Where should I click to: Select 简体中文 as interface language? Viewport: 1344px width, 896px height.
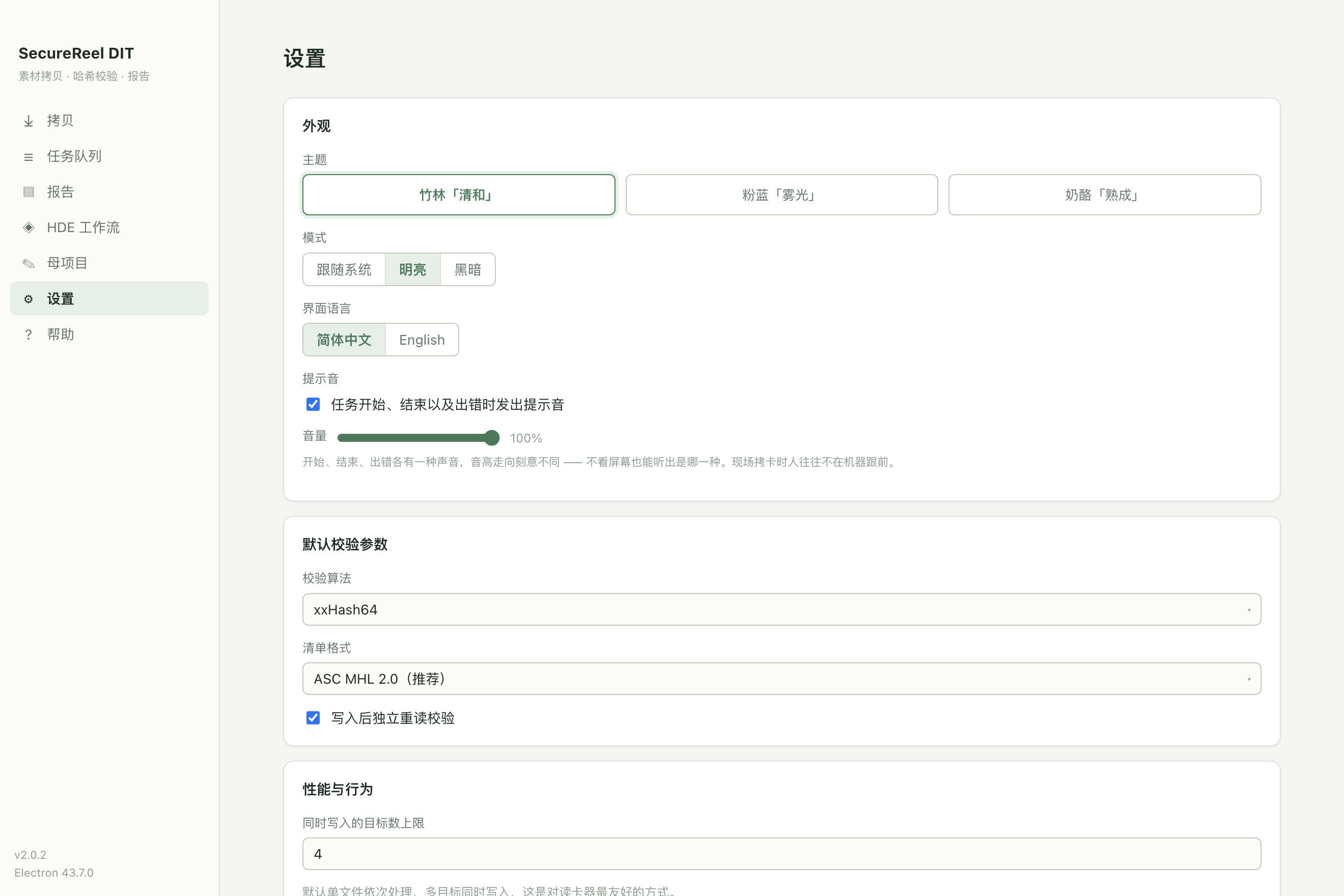coord(344,340)
